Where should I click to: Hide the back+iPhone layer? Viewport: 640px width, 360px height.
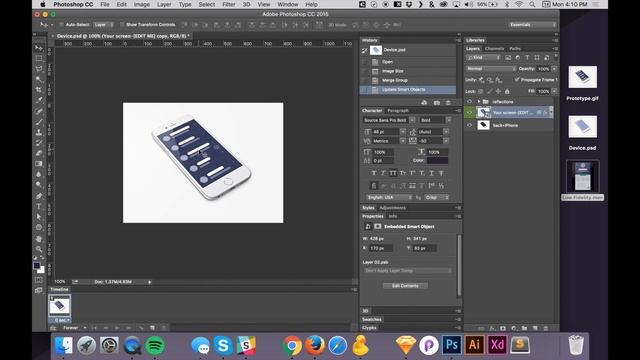pos(469,125)
